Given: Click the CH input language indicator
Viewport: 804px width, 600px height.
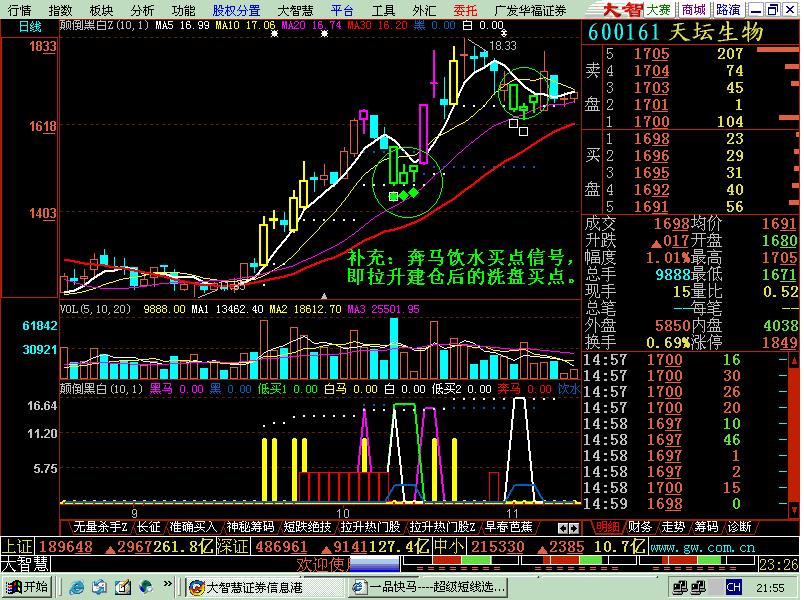Looking at the screenshot, I should [734, 587].
